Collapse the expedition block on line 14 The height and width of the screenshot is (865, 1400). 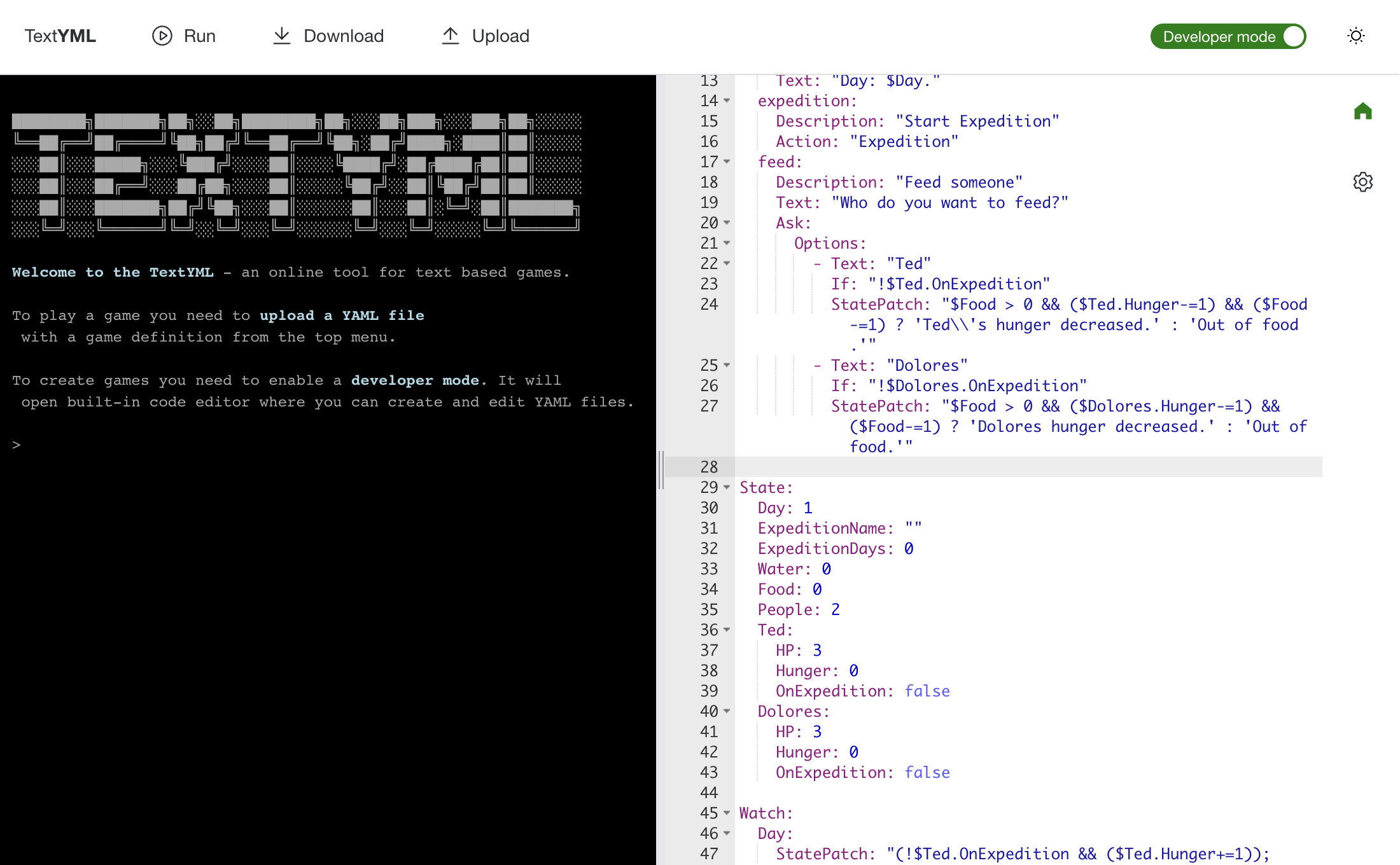[727, 100]
